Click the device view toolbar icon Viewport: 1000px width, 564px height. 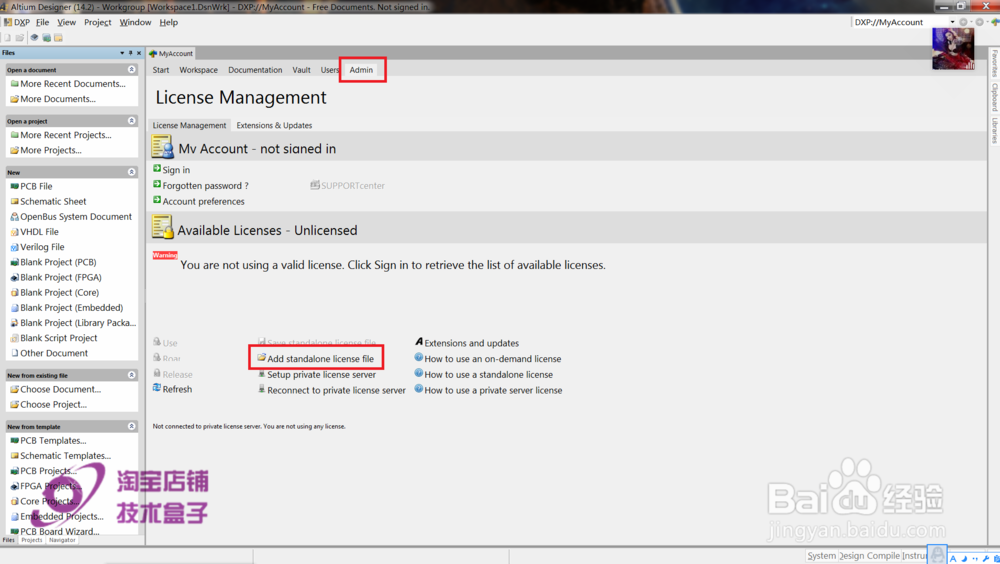pos(34,38)
